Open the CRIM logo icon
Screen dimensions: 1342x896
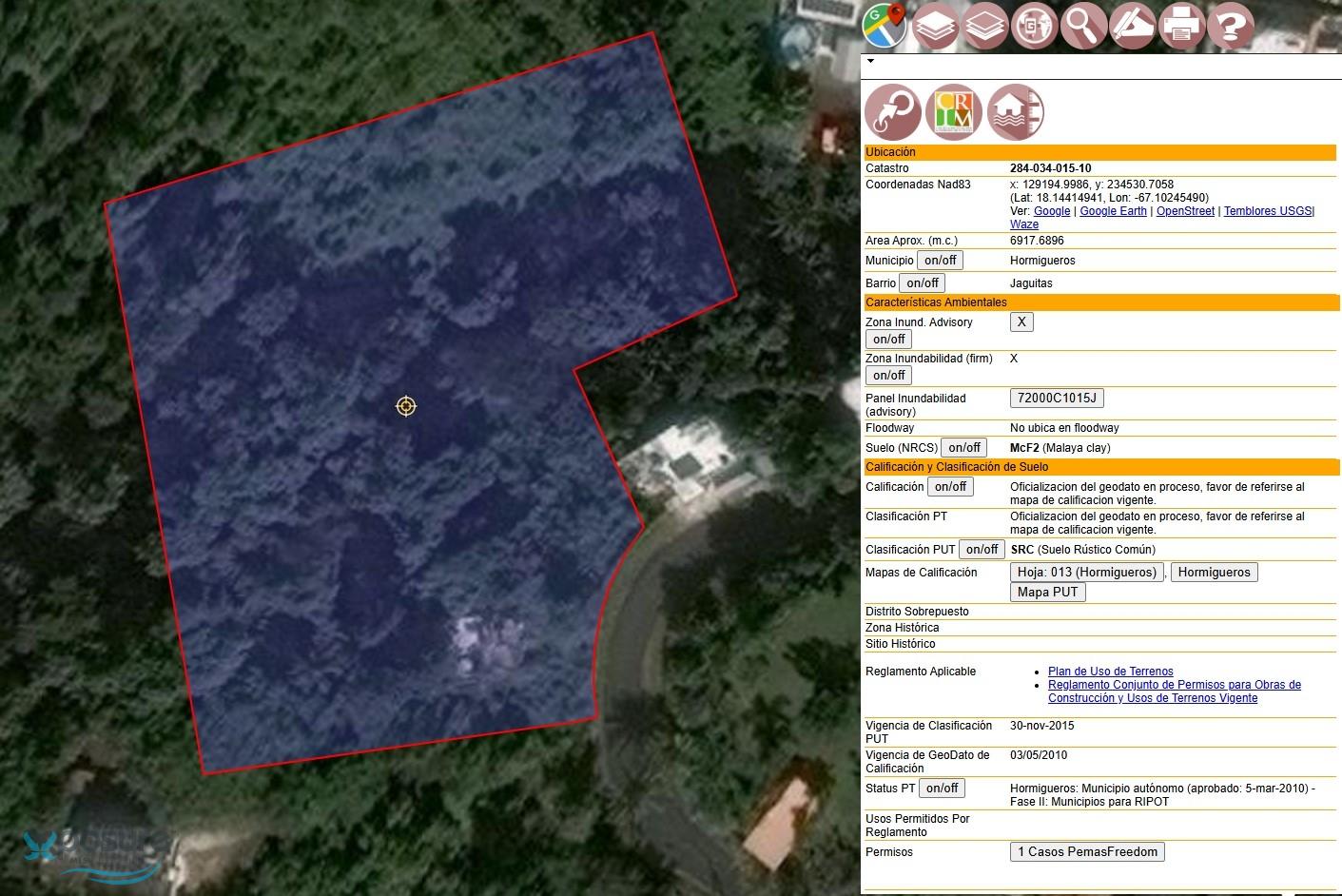[954, 112]
